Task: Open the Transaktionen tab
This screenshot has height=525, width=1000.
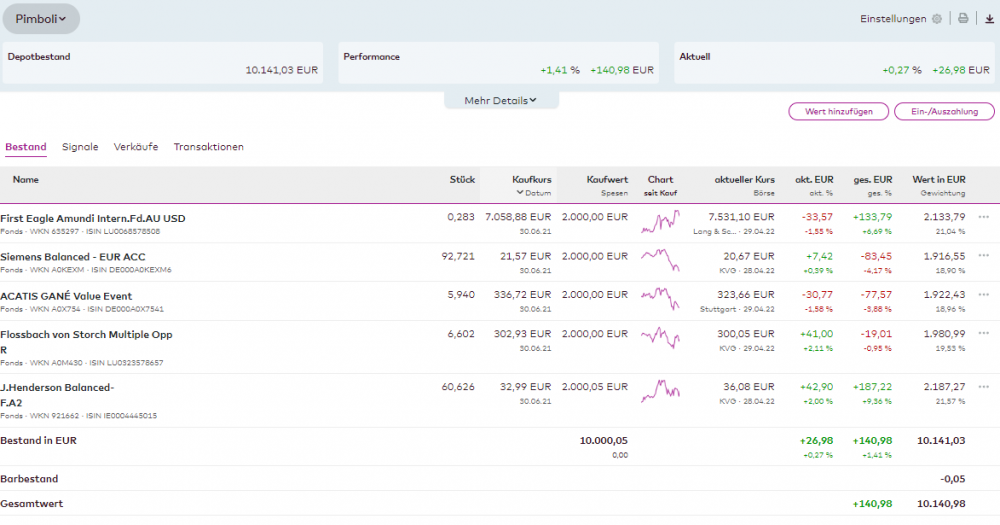Action: [x=208, y=147]
